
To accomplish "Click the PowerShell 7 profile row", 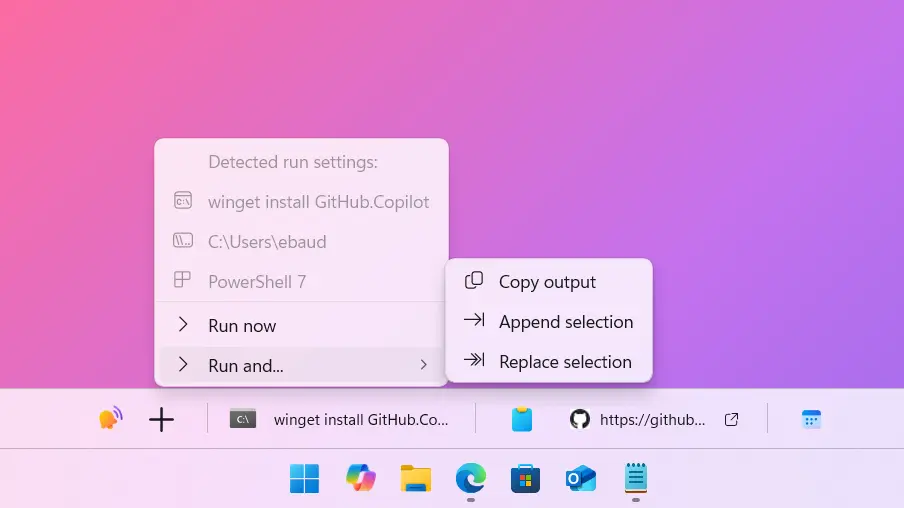I will [302, 281].
